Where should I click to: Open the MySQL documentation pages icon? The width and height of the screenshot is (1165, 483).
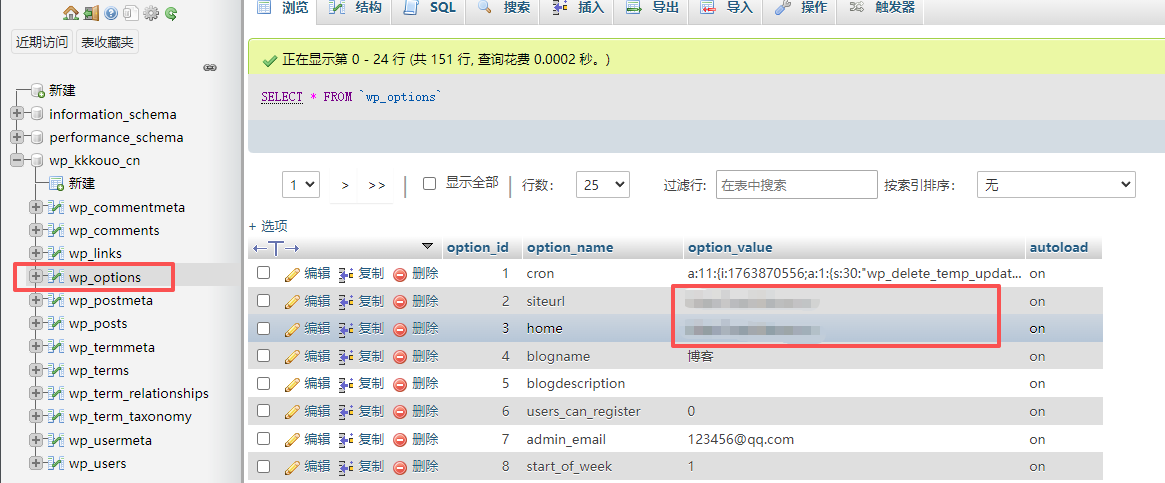pyautogui.click(x=131, y=13)
